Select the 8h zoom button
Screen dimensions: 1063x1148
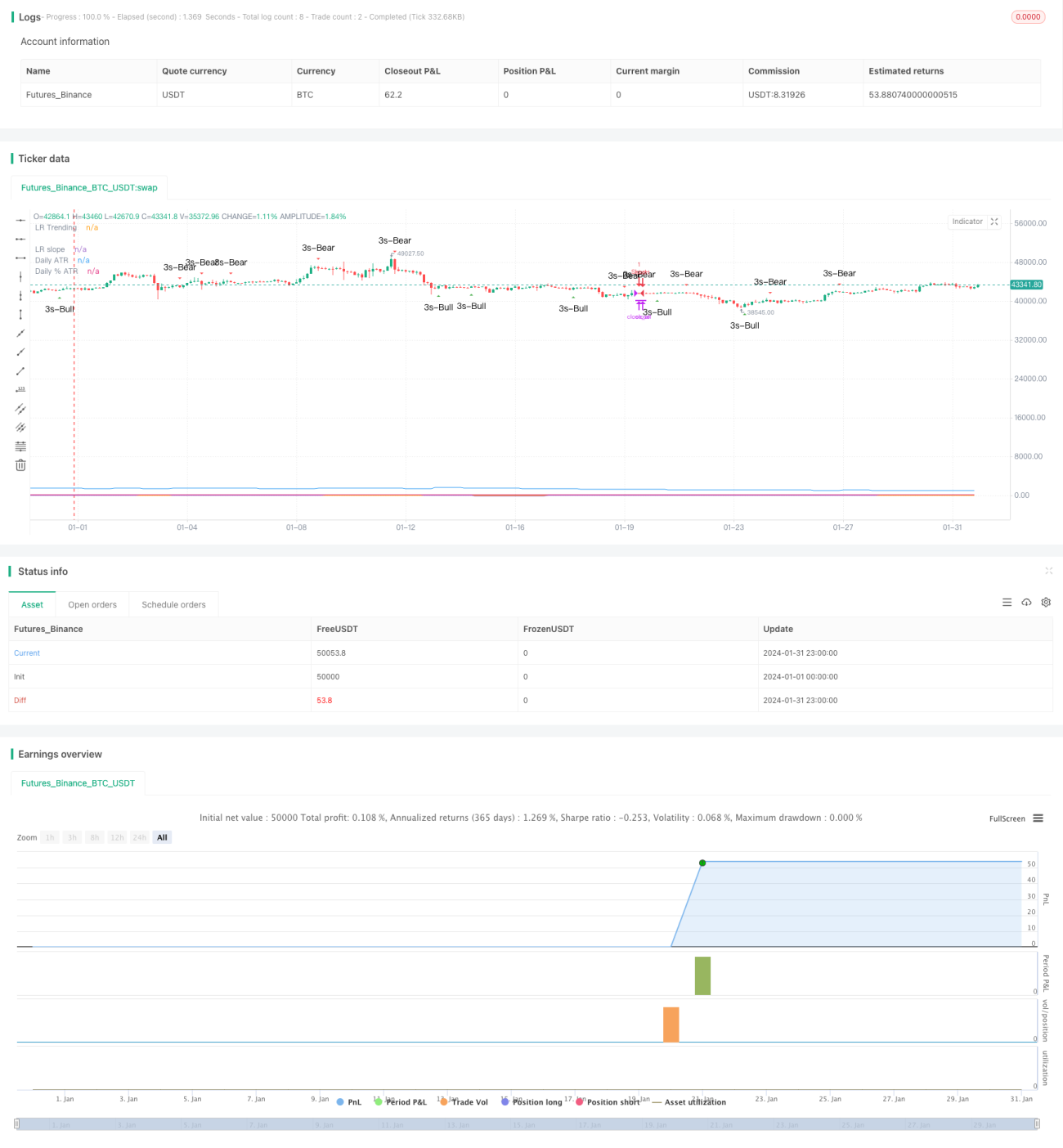pos(95,837)
